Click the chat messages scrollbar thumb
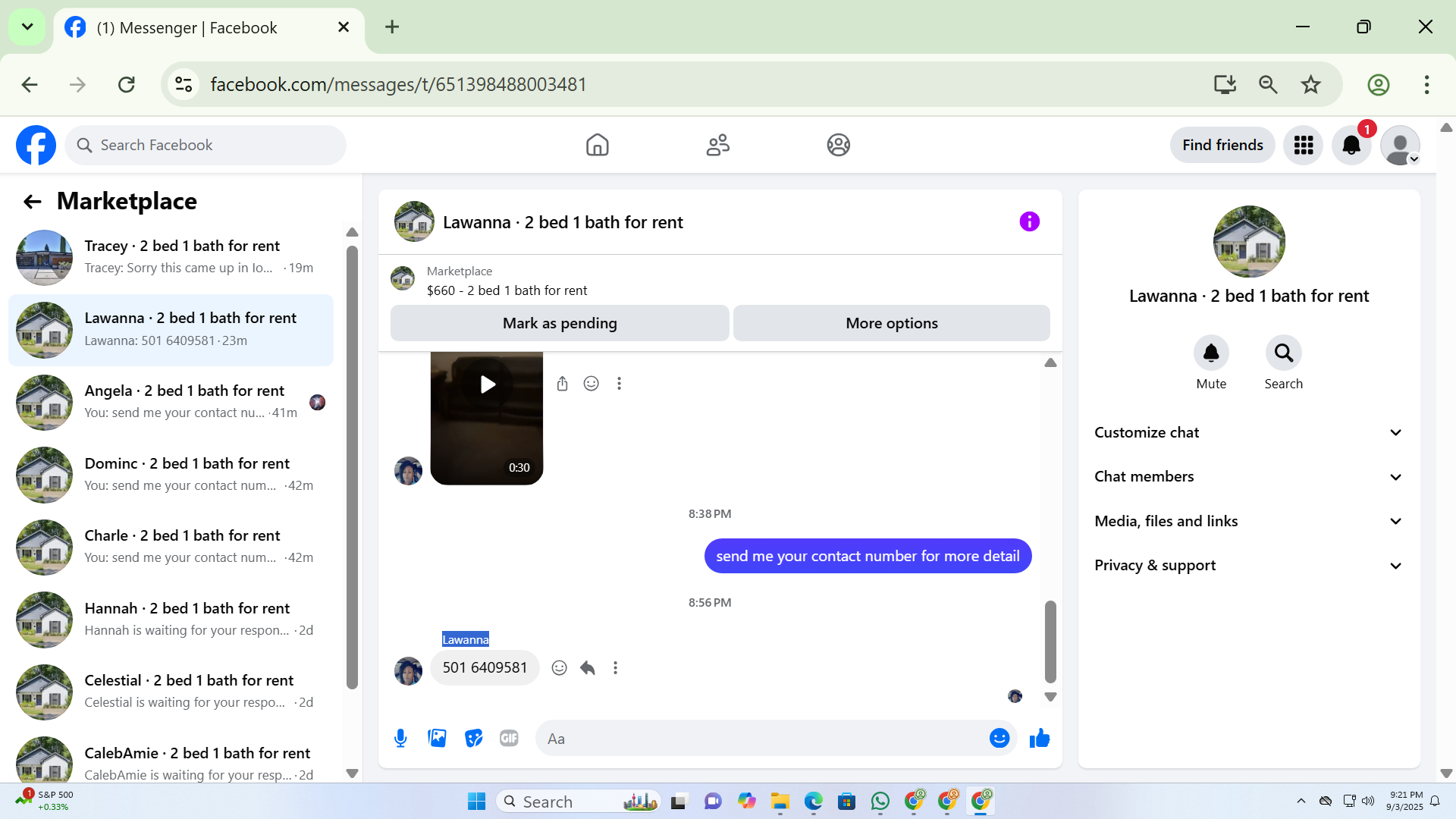 (1050, 642)
